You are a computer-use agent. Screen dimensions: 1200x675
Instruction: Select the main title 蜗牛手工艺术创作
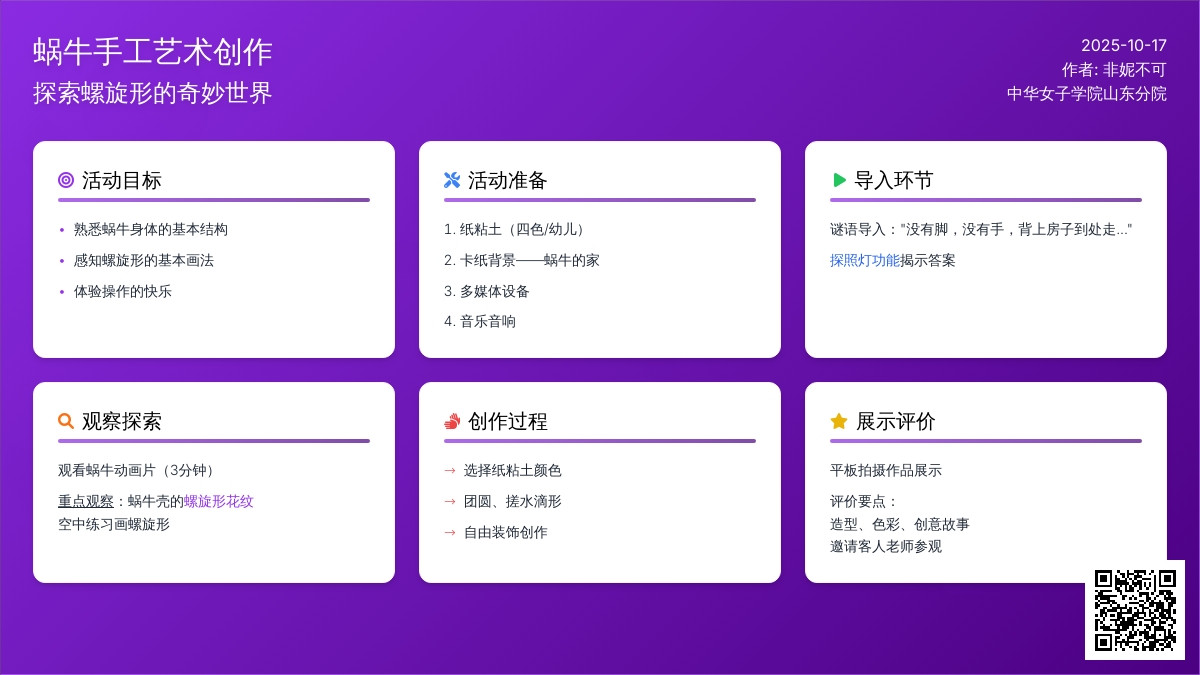pyautogui.click(x=152, y=52)
